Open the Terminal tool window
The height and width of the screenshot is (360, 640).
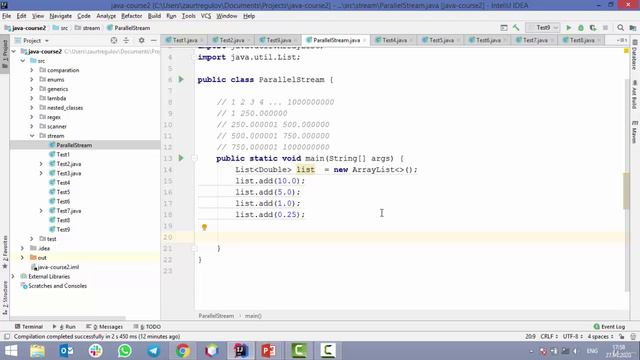pyautogui.click(x=29, y=327)
